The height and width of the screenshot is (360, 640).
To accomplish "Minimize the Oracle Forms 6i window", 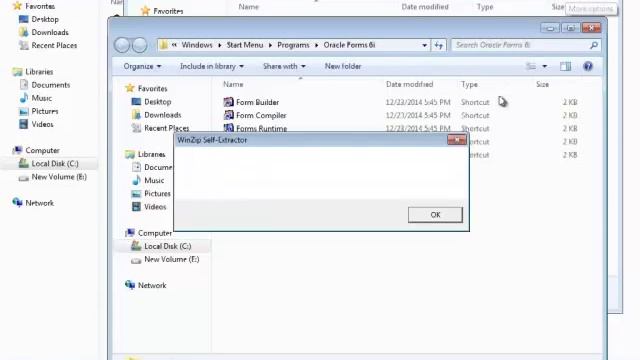I will 550,28.
